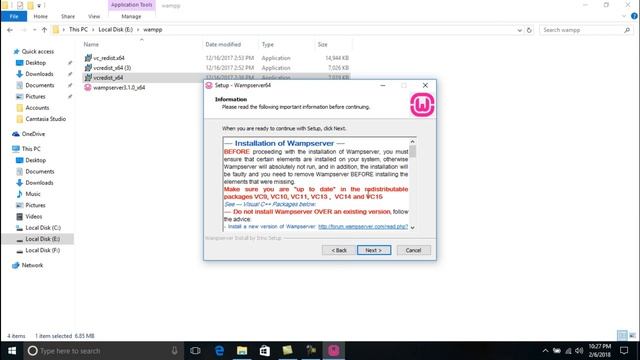
Task: Launch Microsoft Edge from taskbar
Action: (x=219, y=351)
